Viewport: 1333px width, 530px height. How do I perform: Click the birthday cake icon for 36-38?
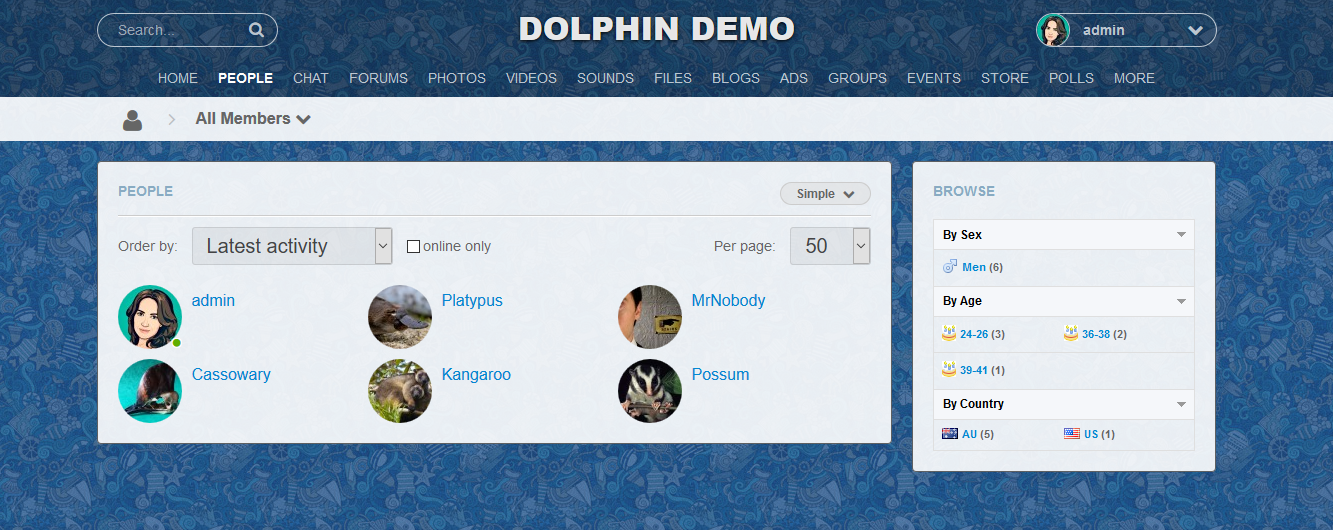pyautogui.click(x=1071, y=333)
